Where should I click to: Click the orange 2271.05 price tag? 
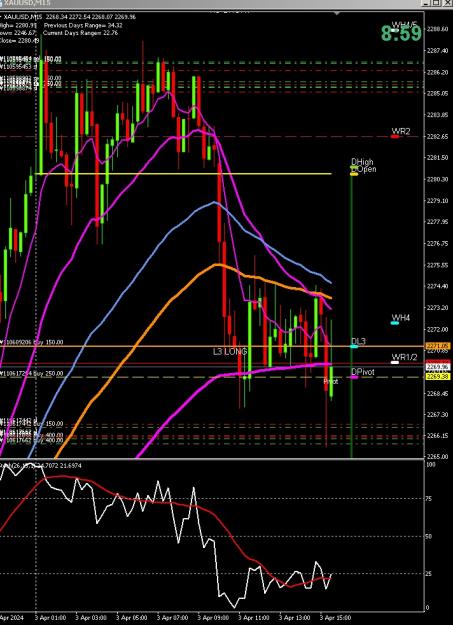click(433, 346)
